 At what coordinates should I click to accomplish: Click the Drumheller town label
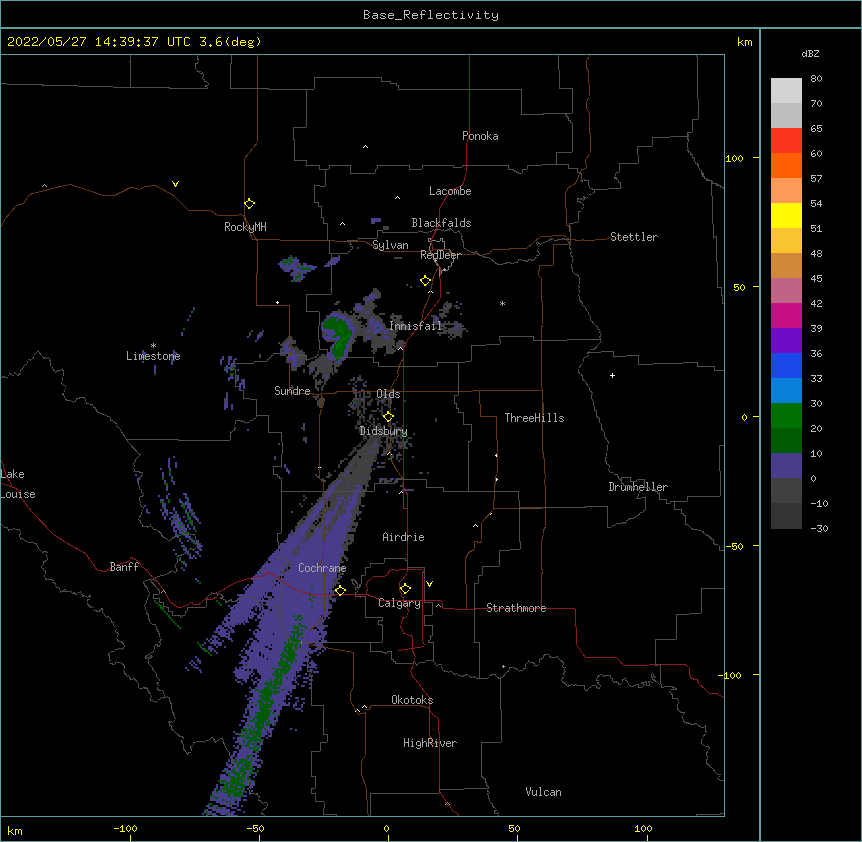click(638, 487)
